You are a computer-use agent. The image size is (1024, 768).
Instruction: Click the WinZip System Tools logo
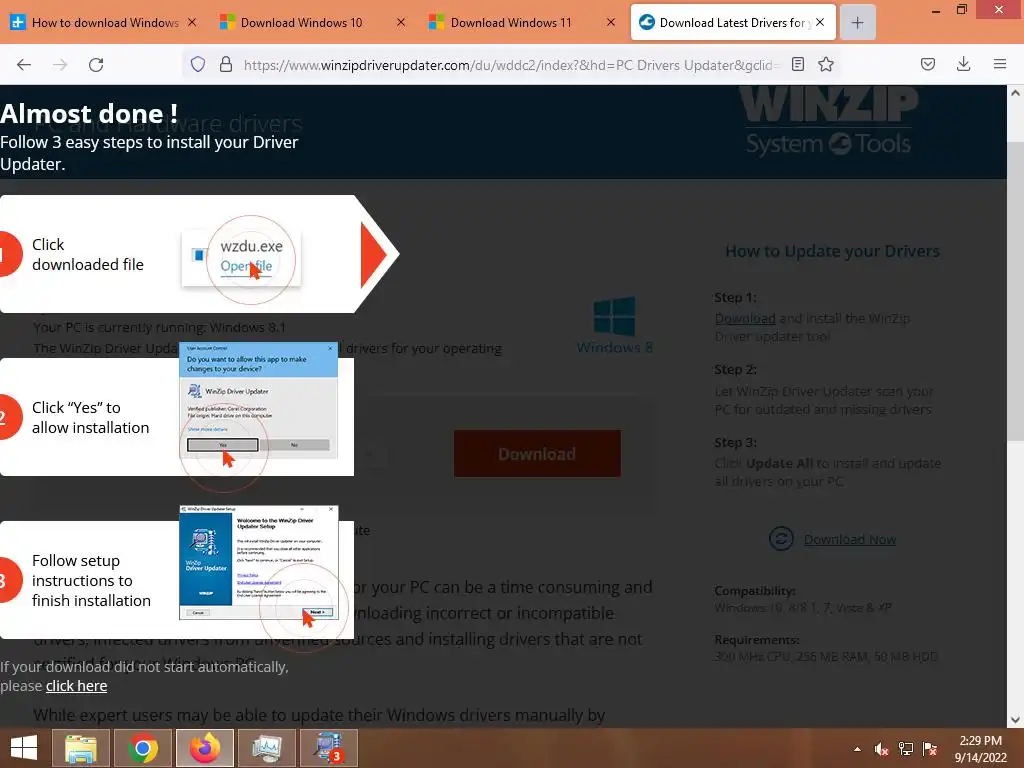829,121
